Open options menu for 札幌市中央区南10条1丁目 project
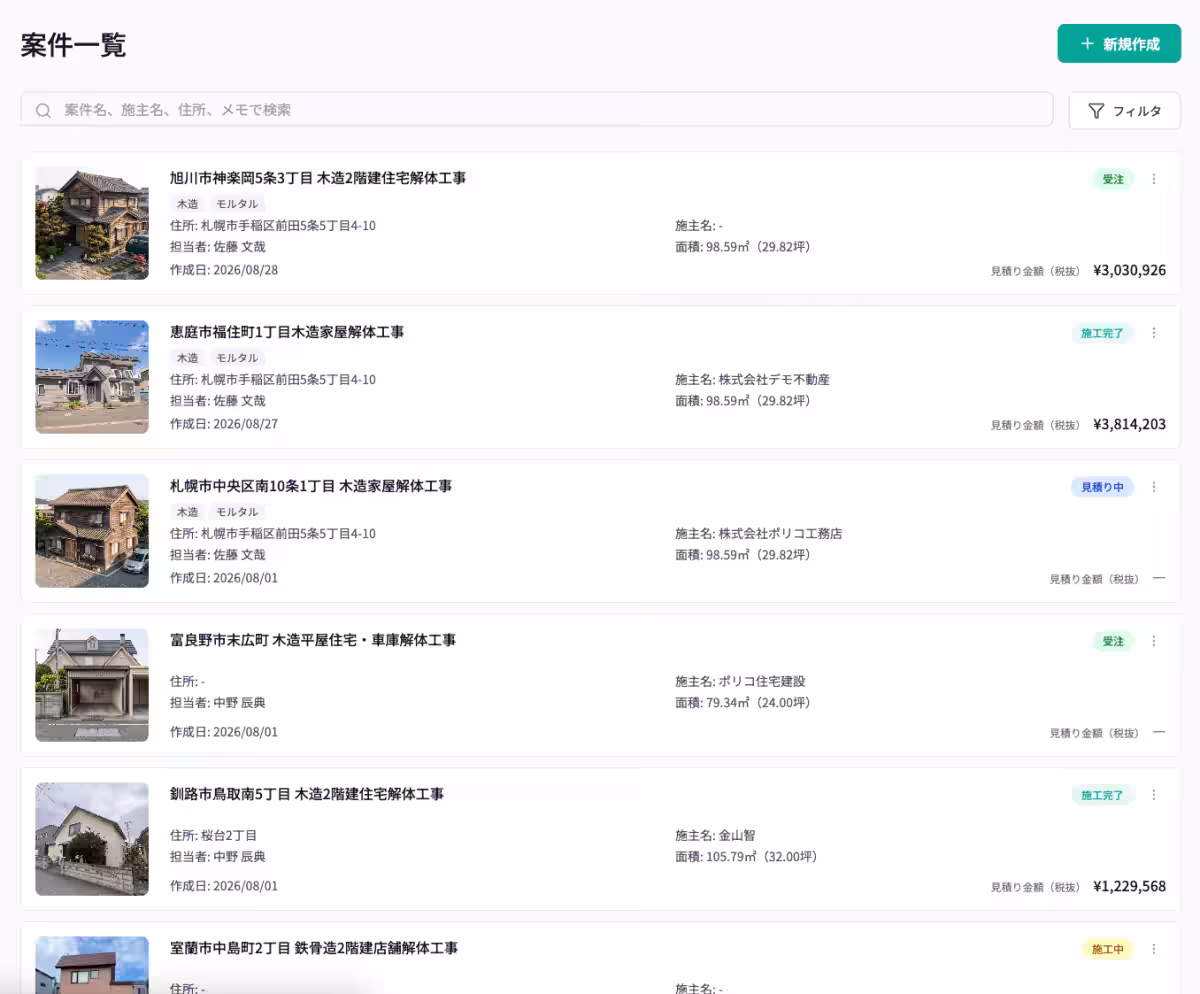This screenshot has height=994, width=1200. point(1153,487)
